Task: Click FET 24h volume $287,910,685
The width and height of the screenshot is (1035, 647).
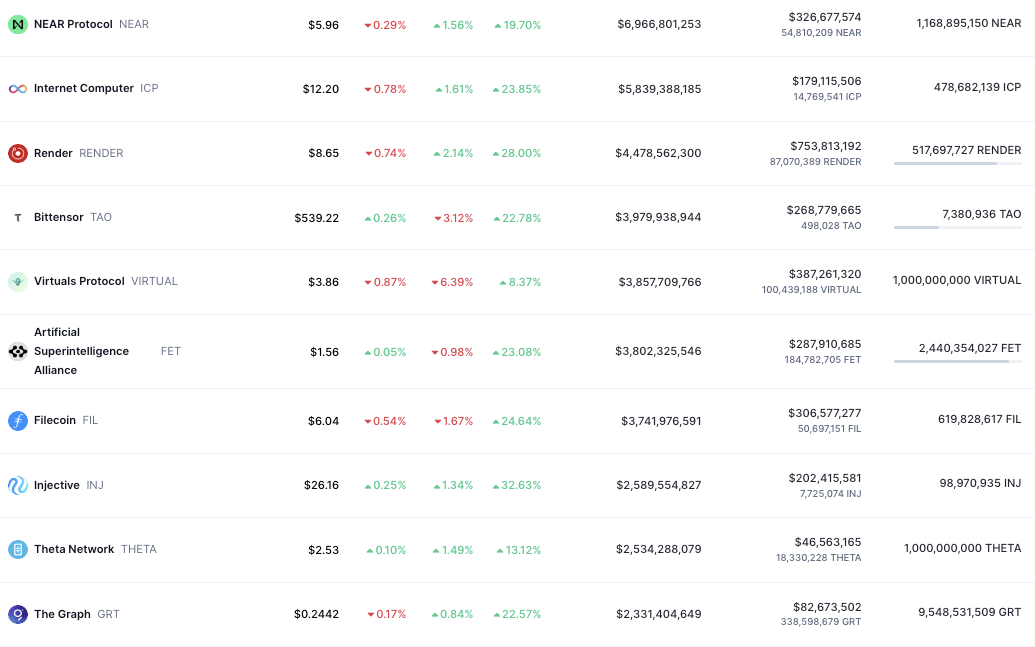Action: [825, 344]
